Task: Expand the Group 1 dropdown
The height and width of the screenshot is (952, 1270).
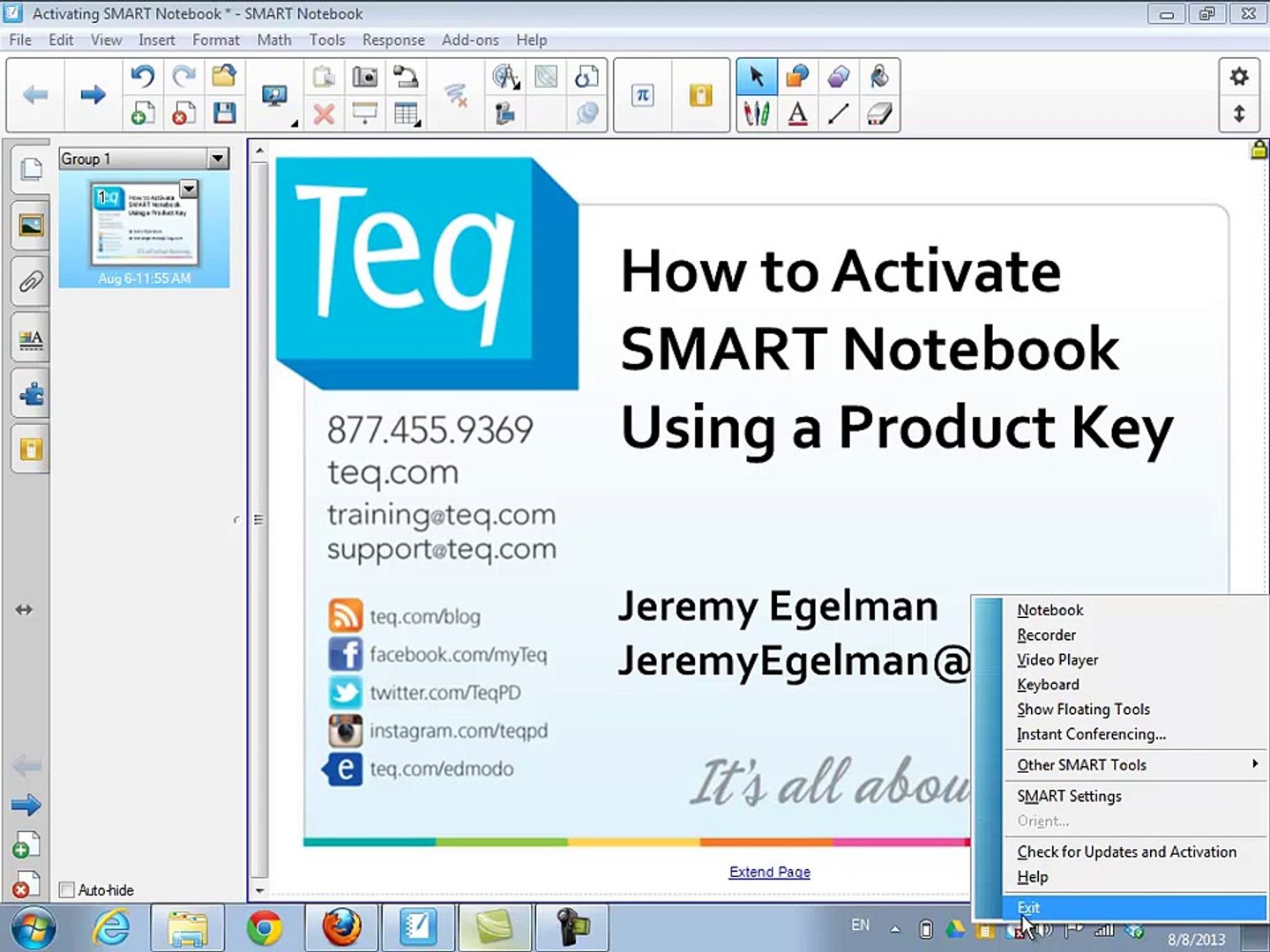Action: pyautogui.click(x=218, y=159)
